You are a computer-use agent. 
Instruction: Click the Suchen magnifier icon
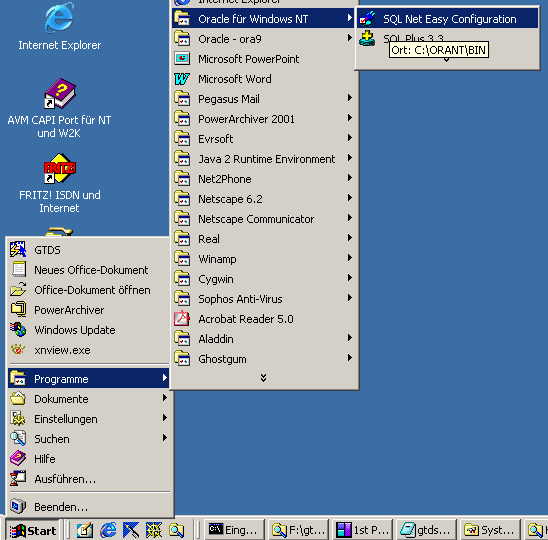click(18, 438)
